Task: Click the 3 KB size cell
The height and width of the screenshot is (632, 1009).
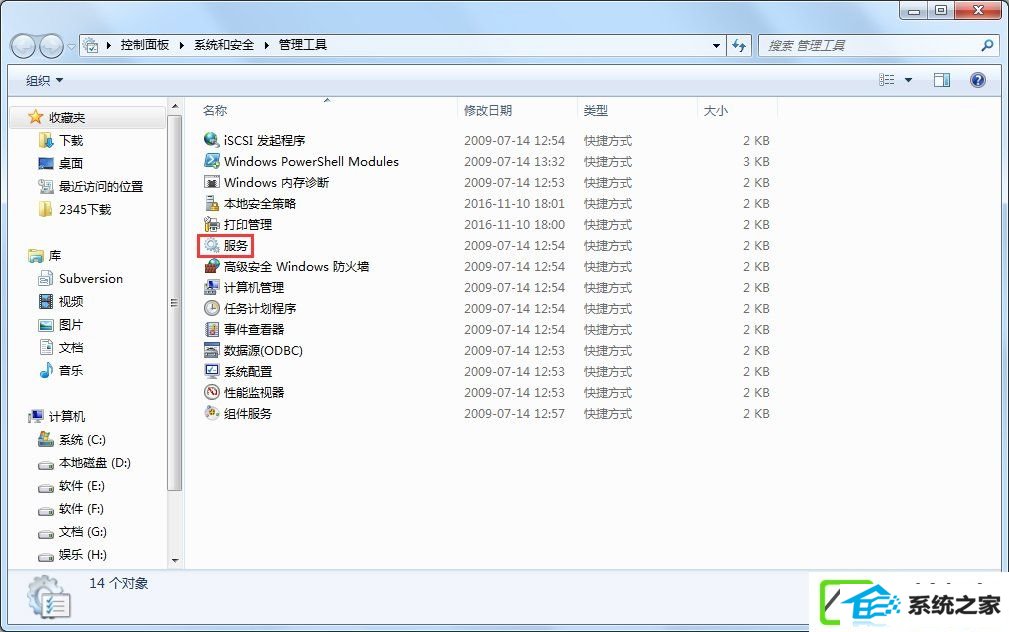Action: pos(756,162)
